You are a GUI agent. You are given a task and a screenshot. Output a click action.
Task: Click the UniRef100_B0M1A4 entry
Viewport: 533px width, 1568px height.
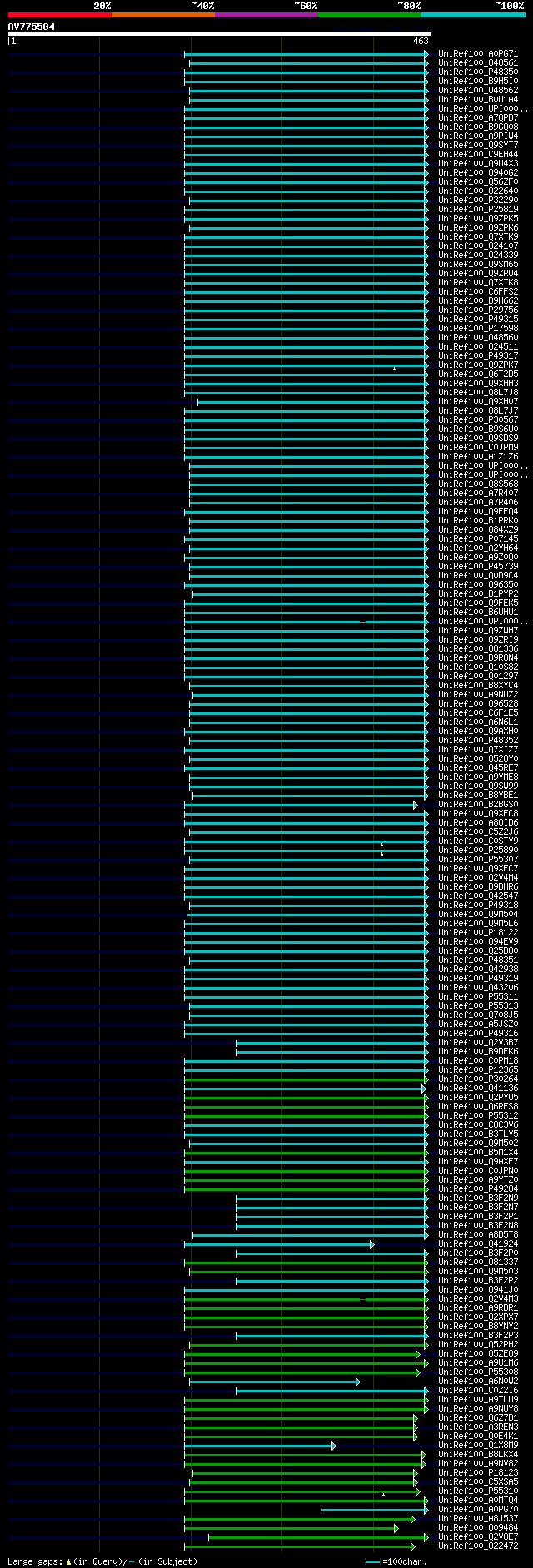tap(478, 99)
